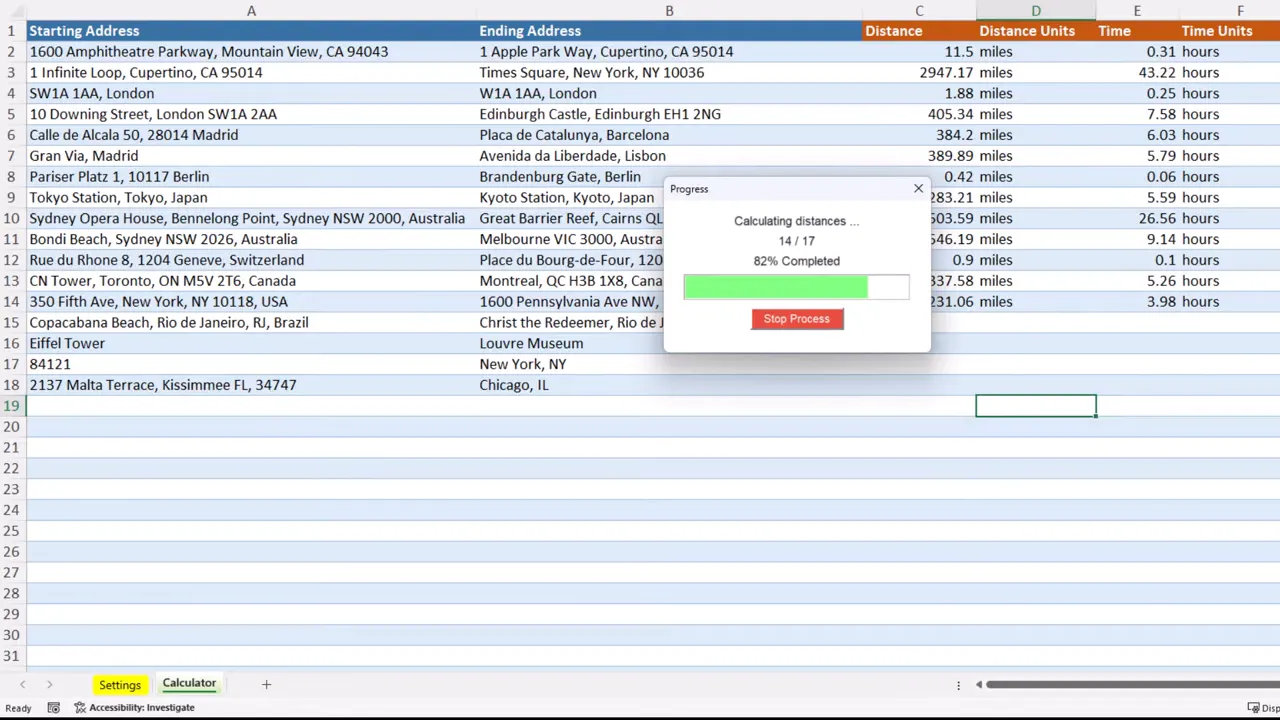Select the Calculator sheet tab
This screenshot has height=720, width=1280.
189,684
